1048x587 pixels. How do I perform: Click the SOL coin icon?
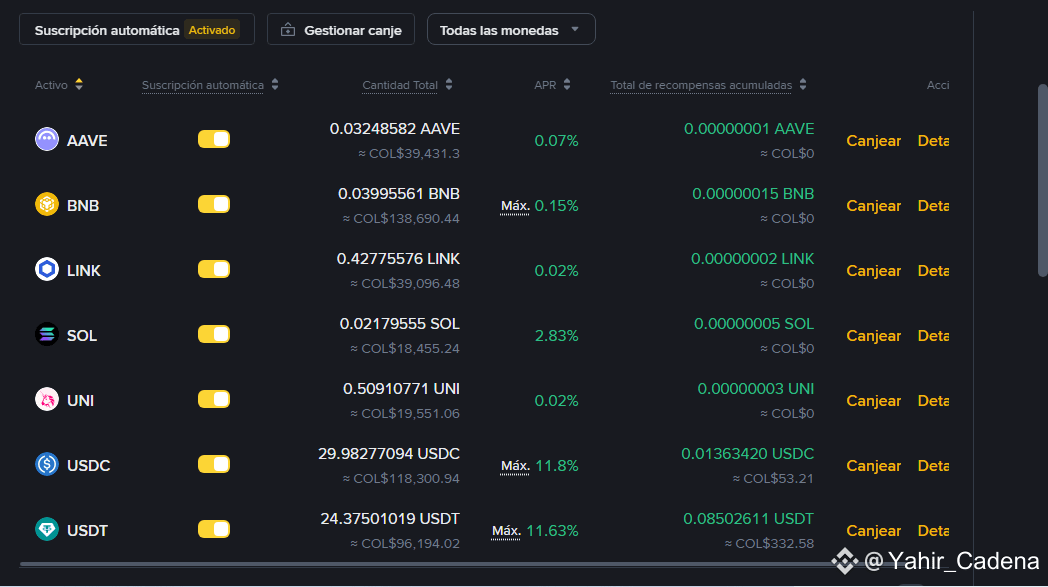[x=47, y=334]
